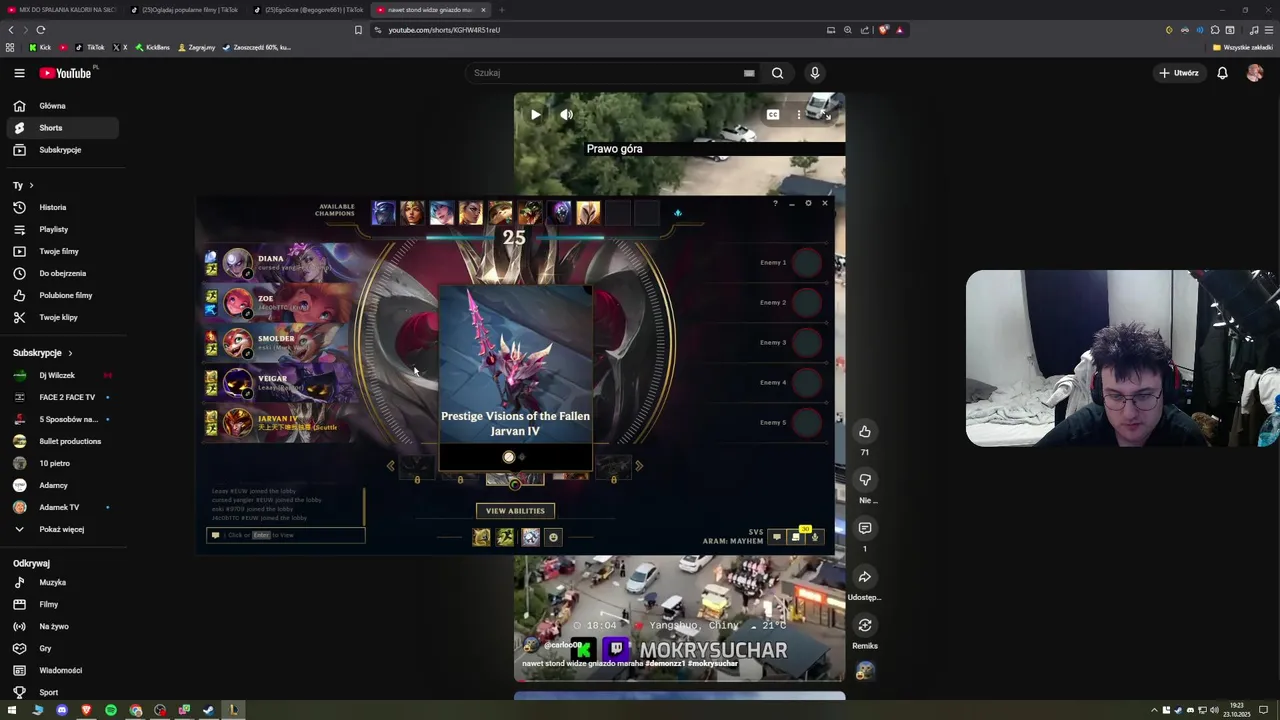Click the champ select chat input field

[x=286, y=535]
